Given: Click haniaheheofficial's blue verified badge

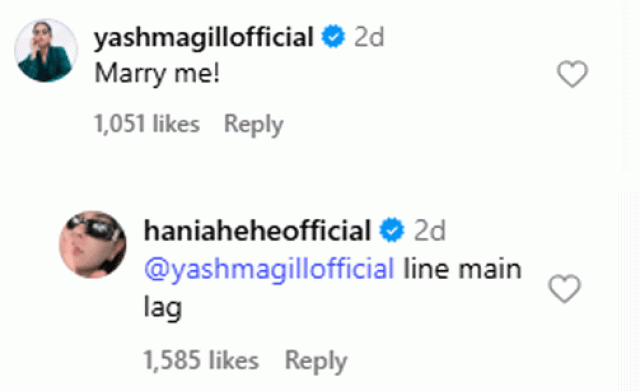Looking at the screenshot, I should pos(392,230).
